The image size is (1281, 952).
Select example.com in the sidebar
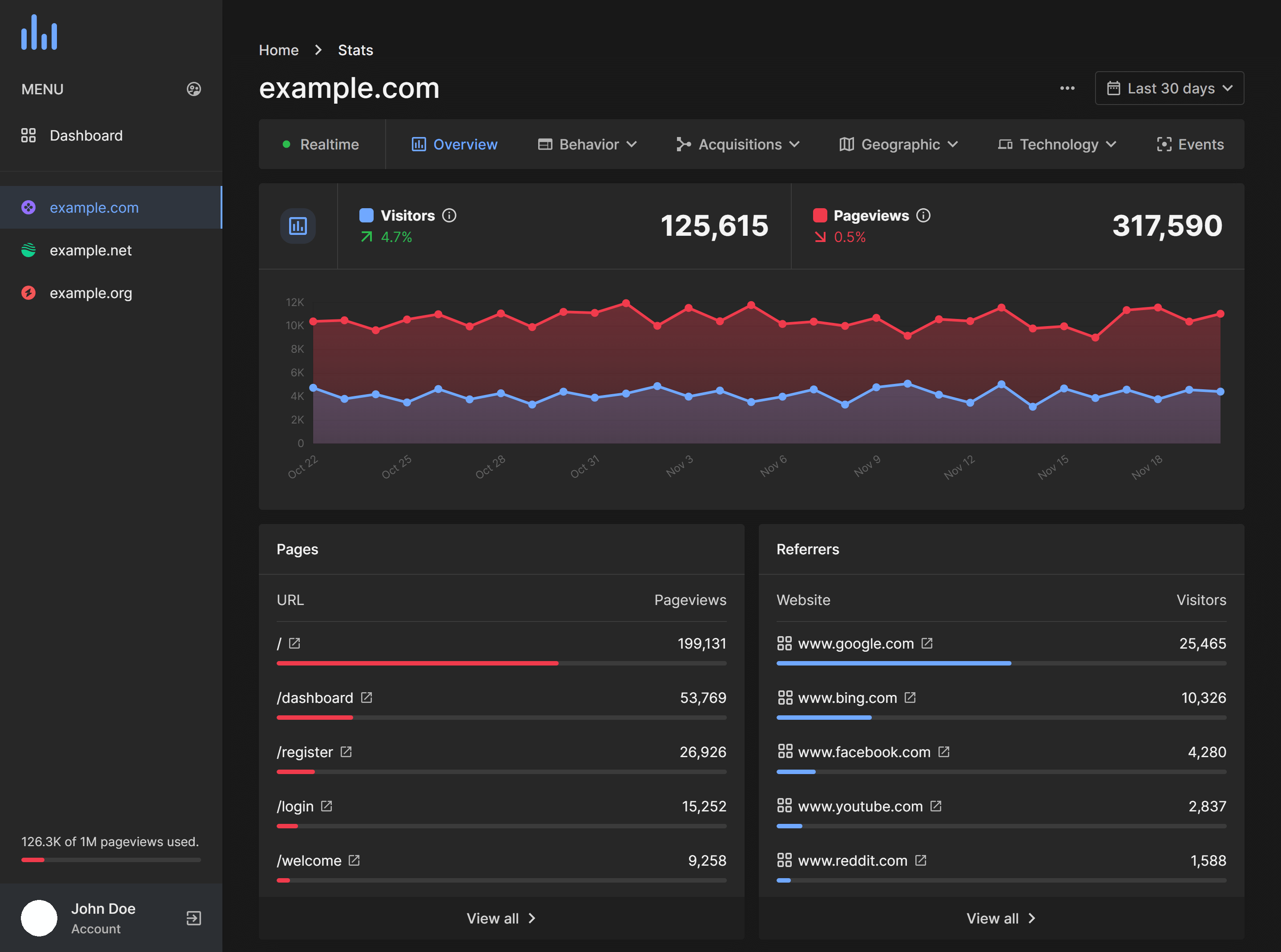[111, 207]
